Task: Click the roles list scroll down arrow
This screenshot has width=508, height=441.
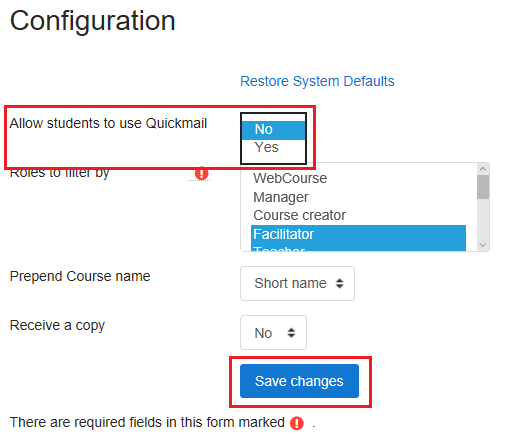Action: coord(483,245)
